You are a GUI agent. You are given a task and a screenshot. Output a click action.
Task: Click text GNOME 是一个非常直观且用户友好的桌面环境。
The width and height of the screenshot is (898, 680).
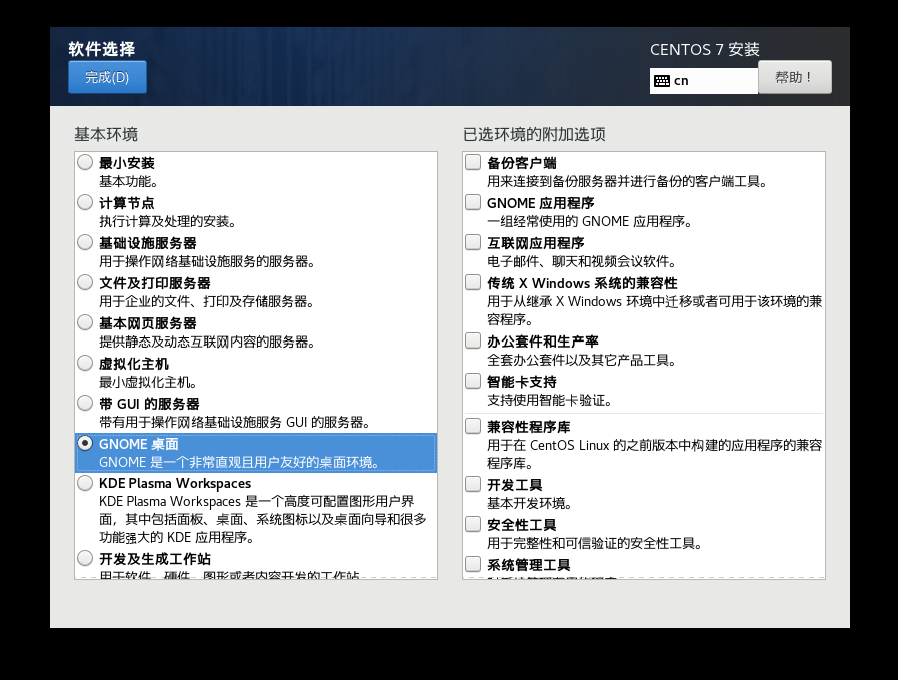(239, 462)
